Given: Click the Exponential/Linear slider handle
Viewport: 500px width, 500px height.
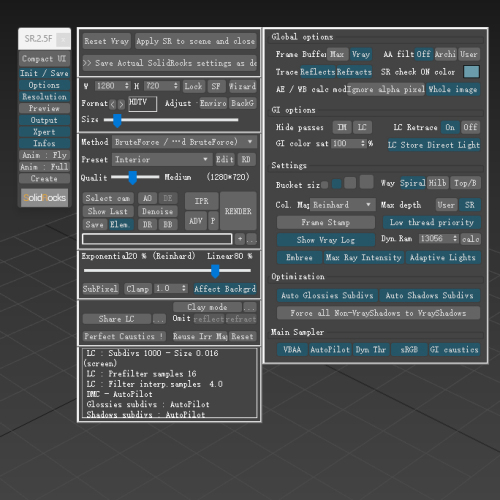Looking at the screenshot, I should pyautogui.click(x=215, y=271).
